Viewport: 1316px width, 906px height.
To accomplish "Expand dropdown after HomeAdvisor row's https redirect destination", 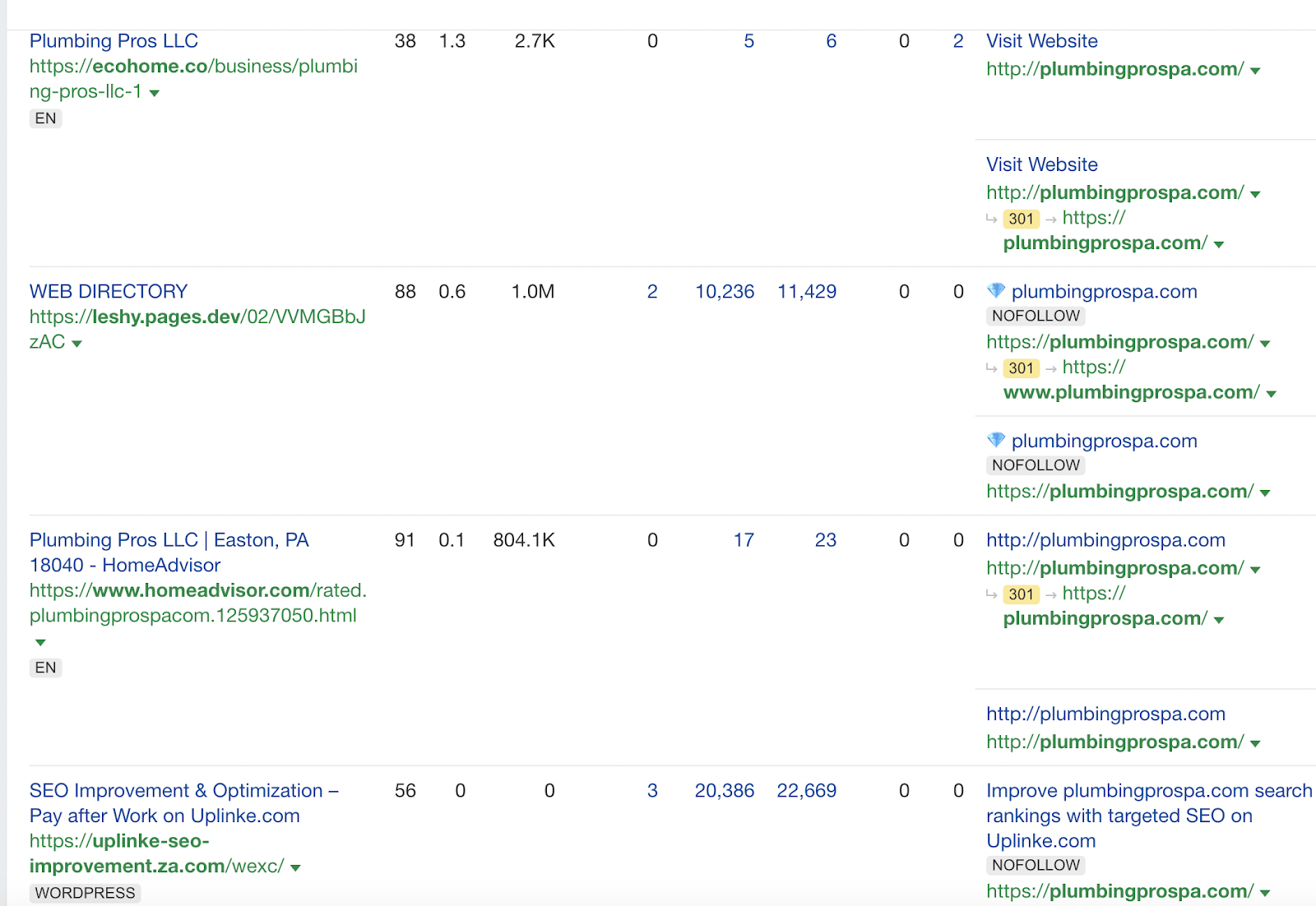I will [1219, 620].
